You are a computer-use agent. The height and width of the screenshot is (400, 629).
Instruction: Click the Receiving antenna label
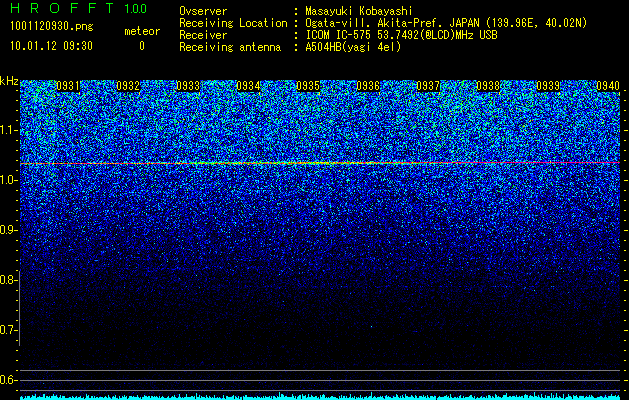pos(230,47)
